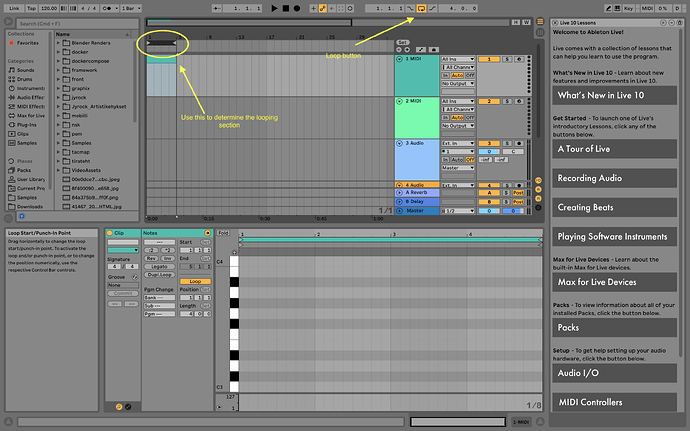Adjust the 3 Audio track volume slider
Viewport: 690px width, 431px height.
489,152
